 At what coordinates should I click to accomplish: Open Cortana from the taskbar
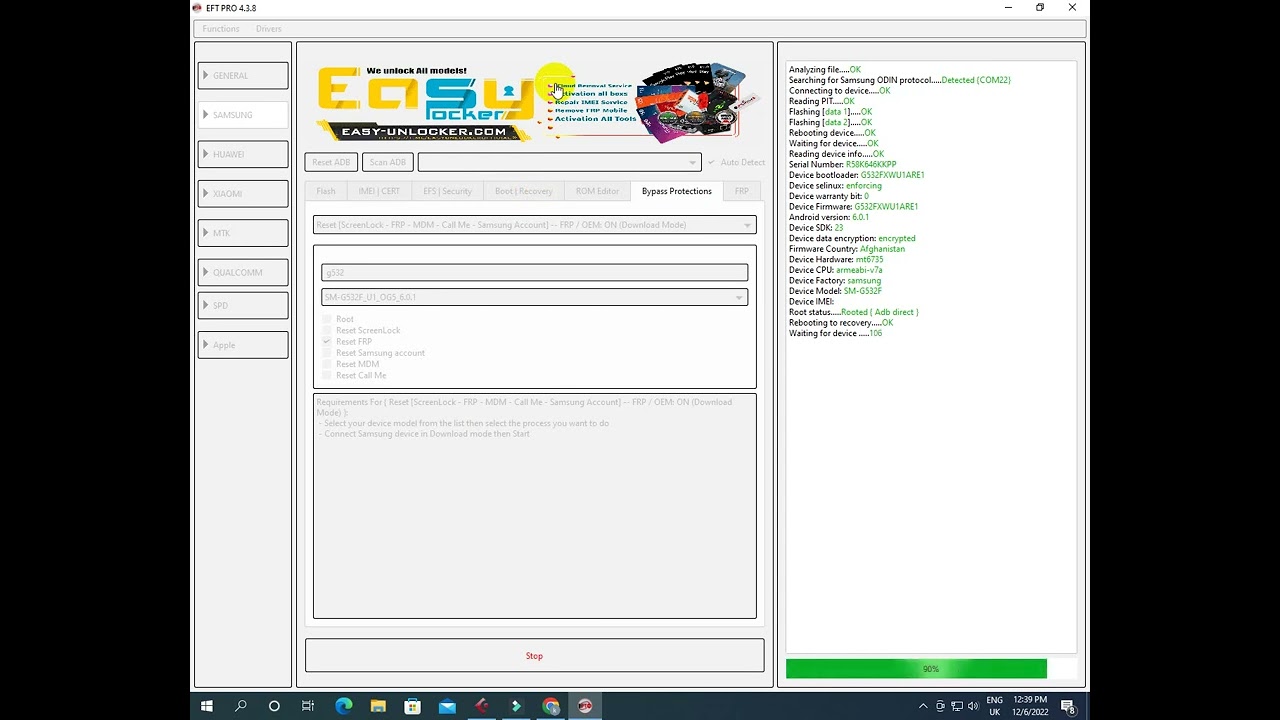274,706
